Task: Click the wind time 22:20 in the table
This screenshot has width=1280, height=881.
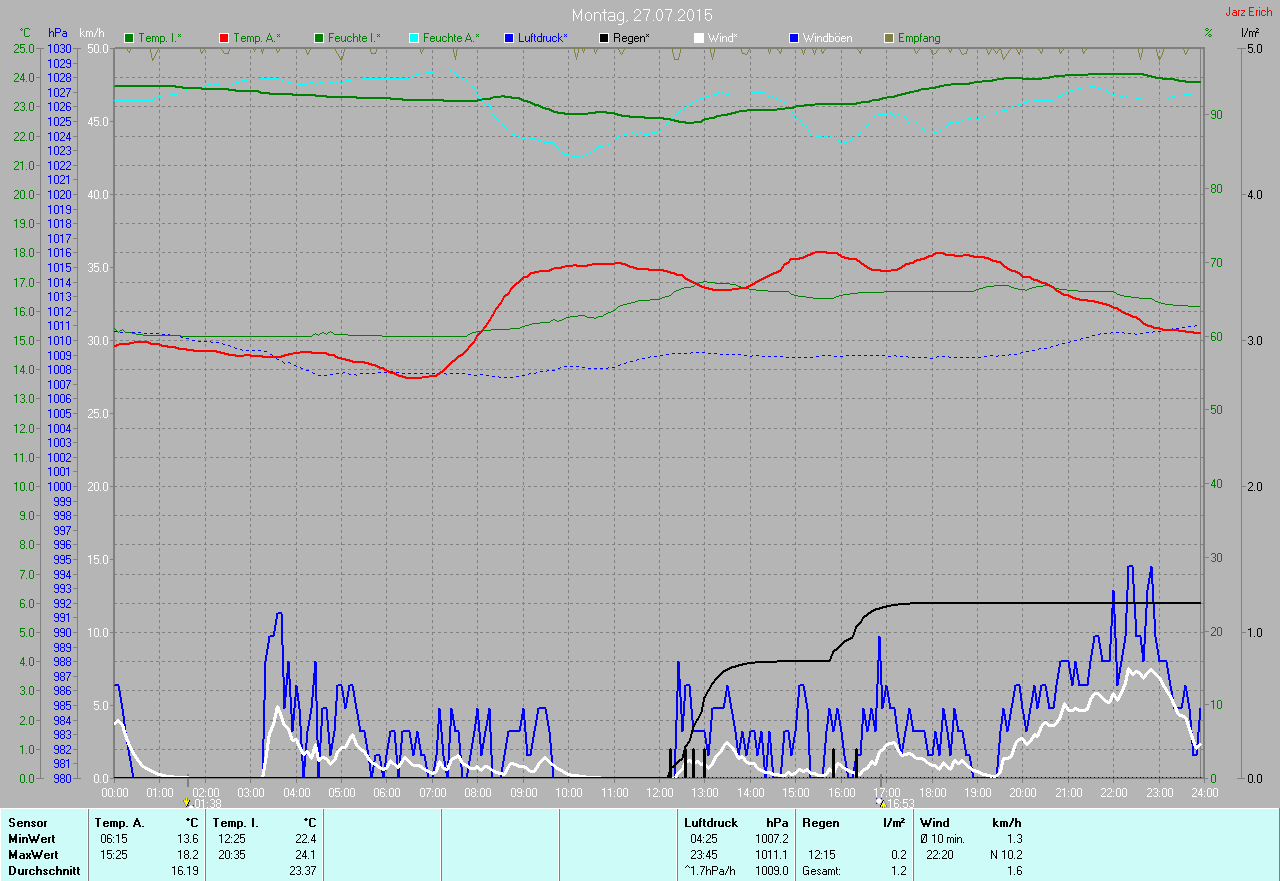Action: pyautogui.click(x=940, y=855)
